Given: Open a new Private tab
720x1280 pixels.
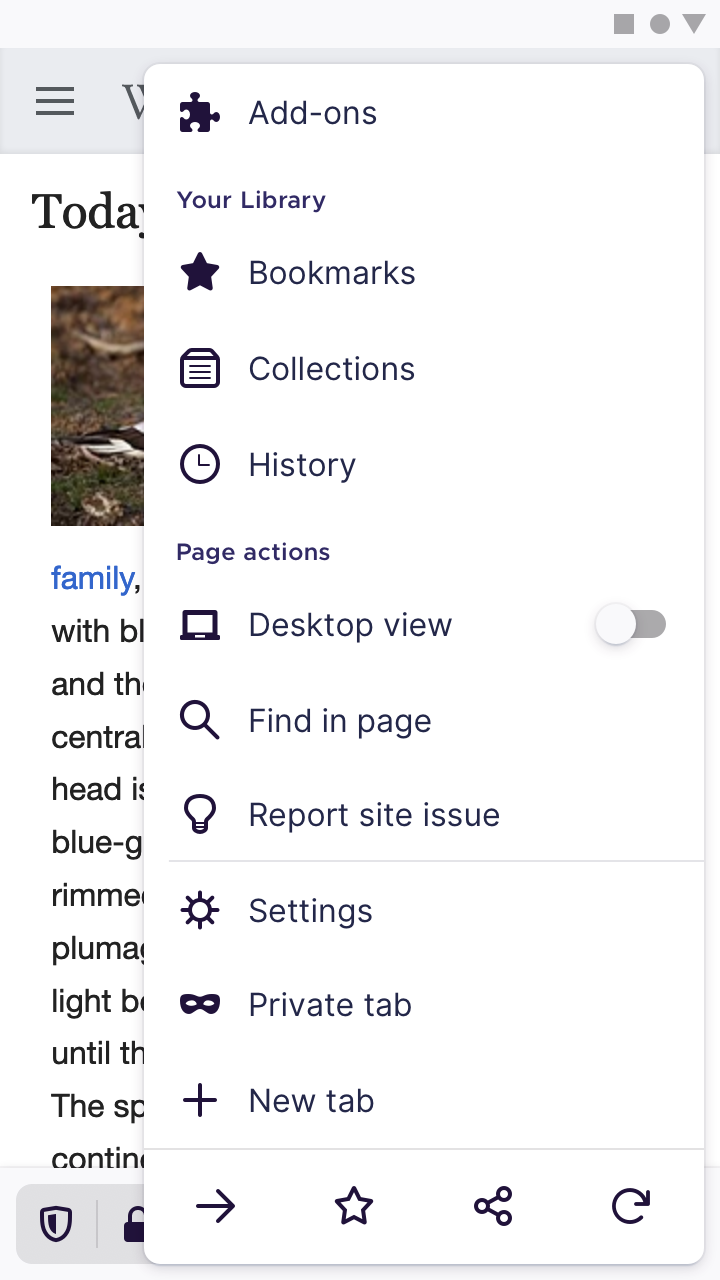Looking at the screenshot, I should (x=424, y=1005).
